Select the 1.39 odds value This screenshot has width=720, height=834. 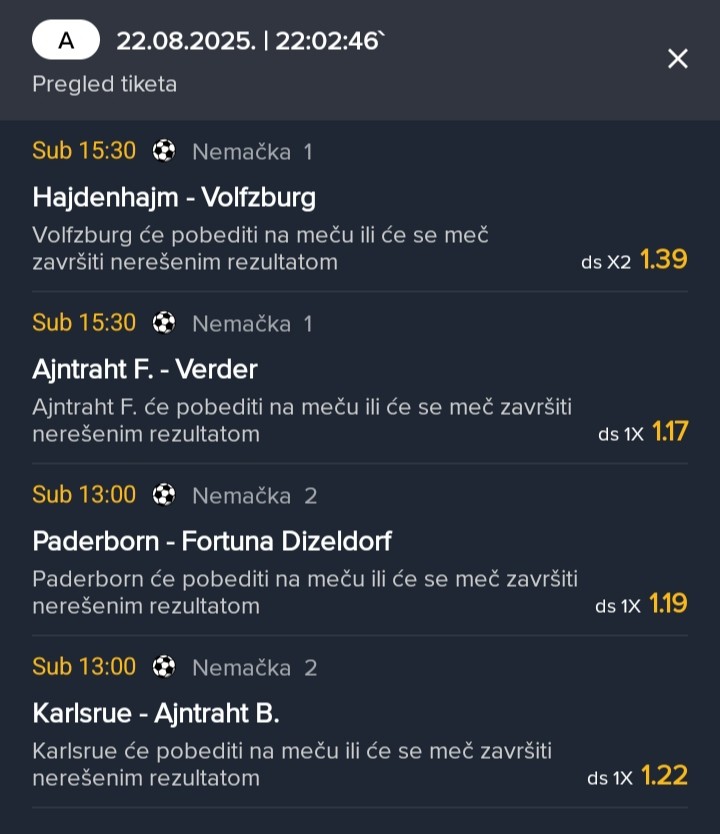point(663,260)
